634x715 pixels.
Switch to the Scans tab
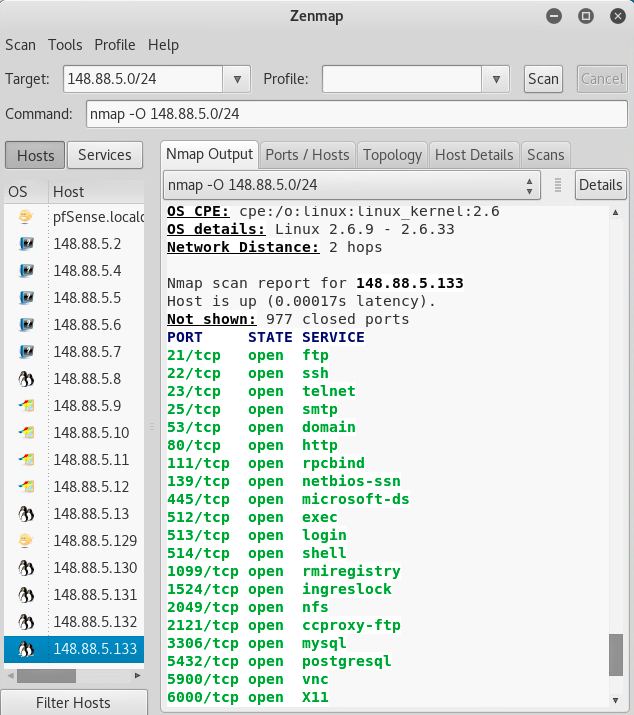[x=546, y=155]
